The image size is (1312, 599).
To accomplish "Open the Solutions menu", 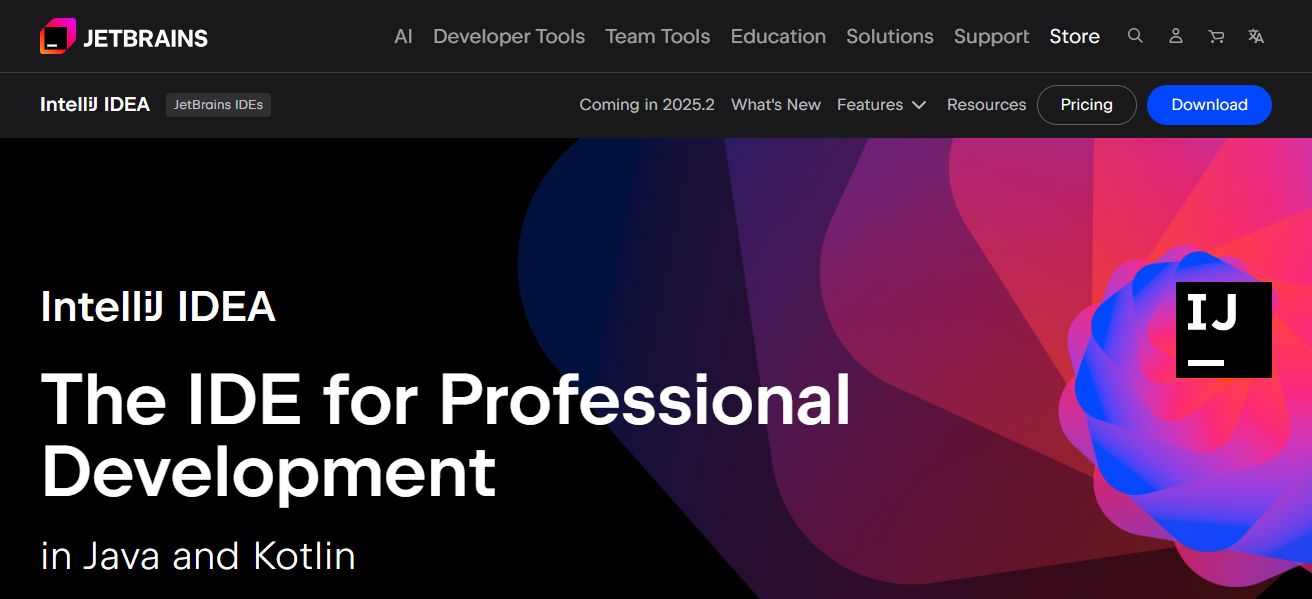I will pyautogui.click(x=890, y=36).
